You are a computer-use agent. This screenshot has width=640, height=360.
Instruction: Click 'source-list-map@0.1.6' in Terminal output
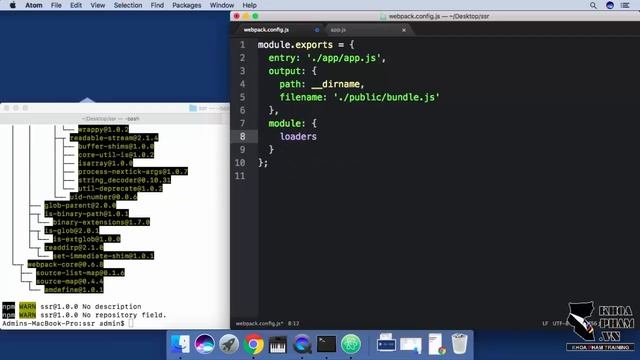click(x=80, y=273)
